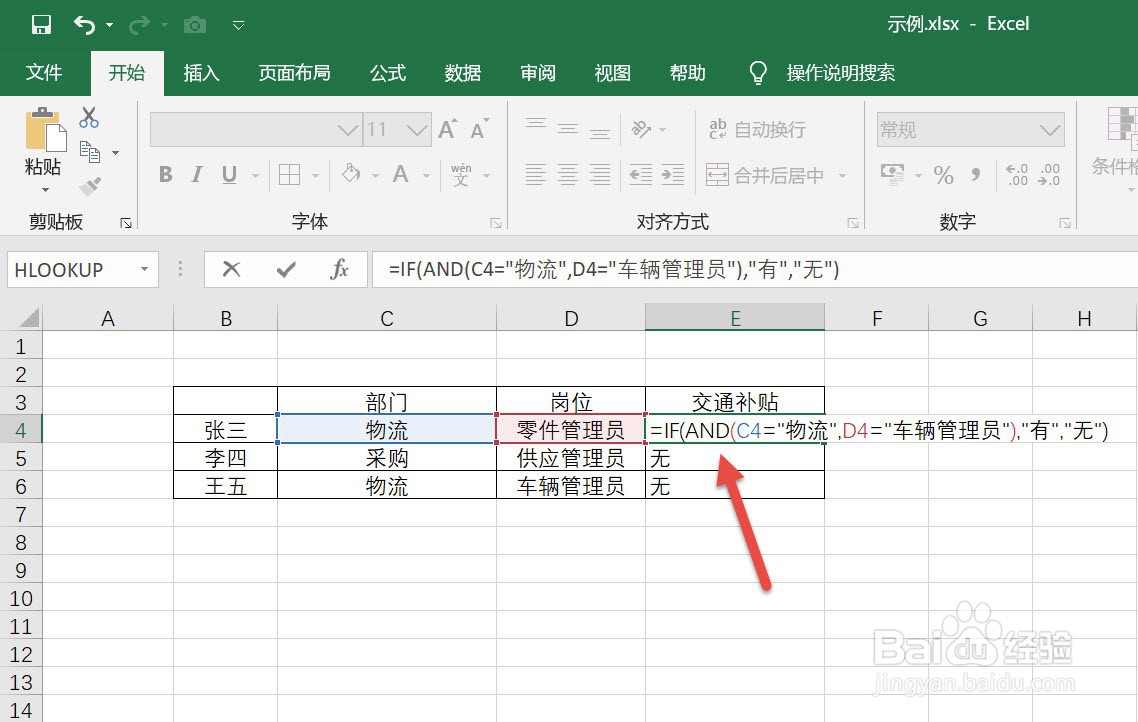The height and width of the screenshot is (722, 1138).
Task: Open the 文件 menu
Action: pyautogui.click(x=46, y=72)
